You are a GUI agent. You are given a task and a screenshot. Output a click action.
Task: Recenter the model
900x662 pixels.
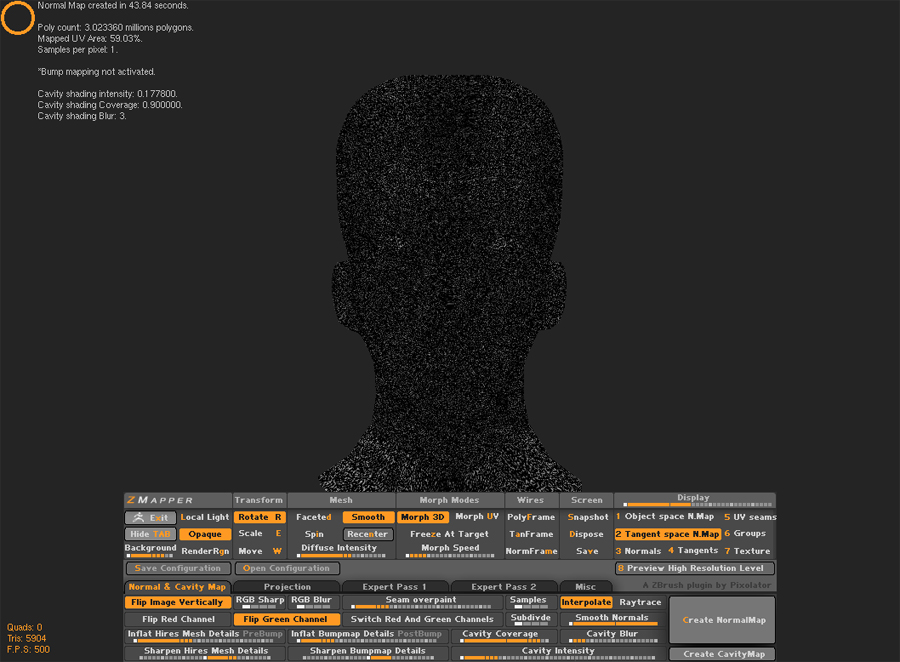click(368, 534)
